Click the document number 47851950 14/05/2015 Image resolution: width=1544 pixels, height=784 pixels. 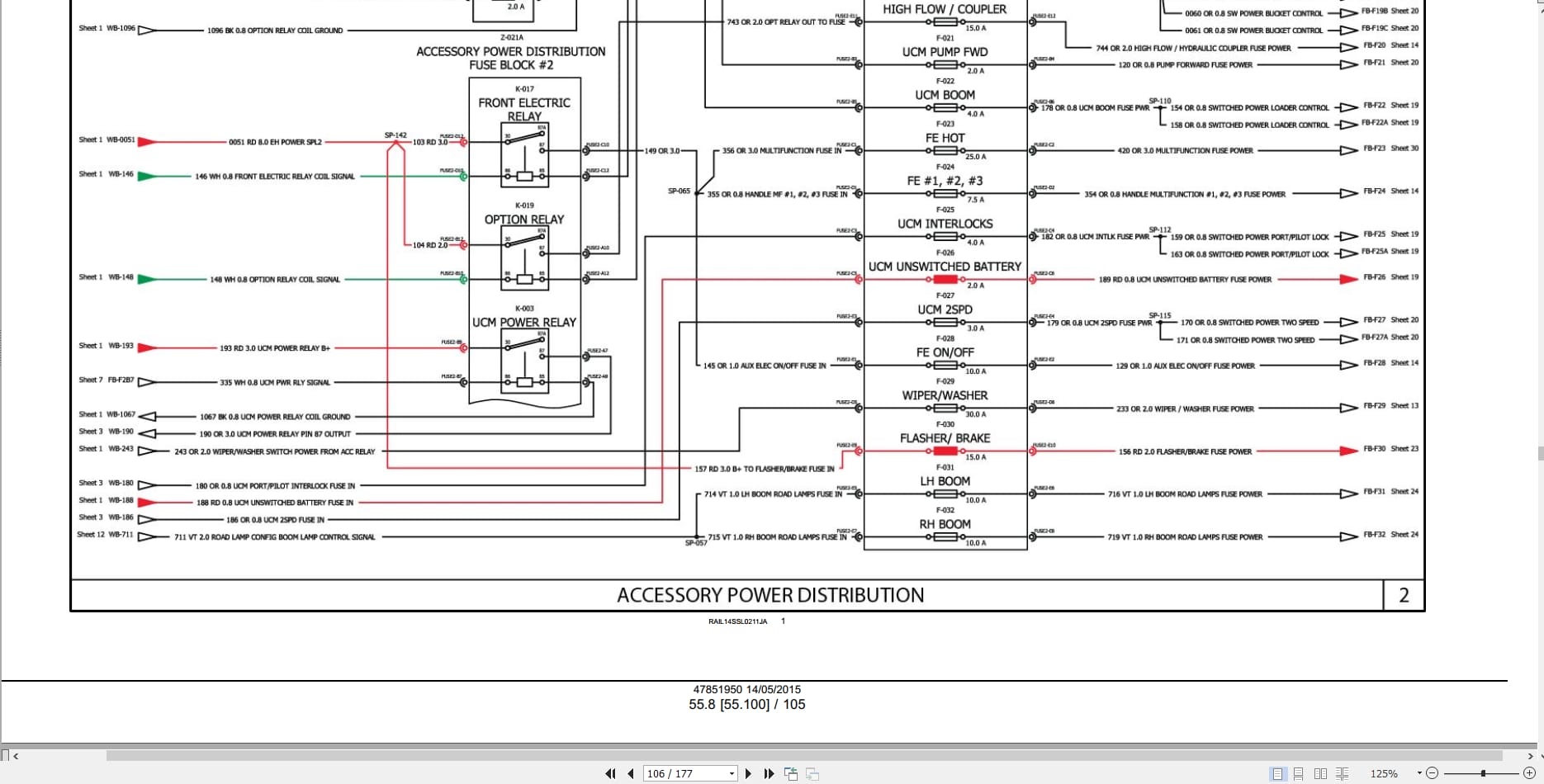[x=747, y=689]
